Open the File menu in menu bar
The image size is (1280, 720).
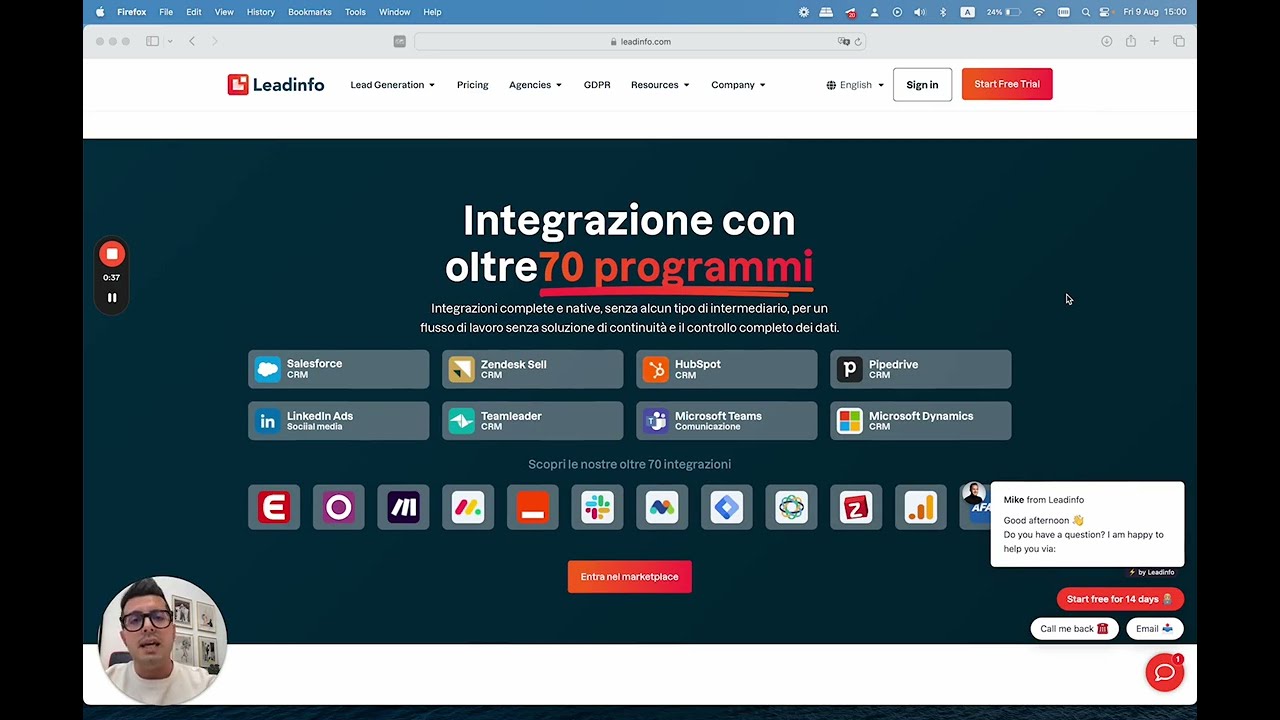(x=166, y=12)
